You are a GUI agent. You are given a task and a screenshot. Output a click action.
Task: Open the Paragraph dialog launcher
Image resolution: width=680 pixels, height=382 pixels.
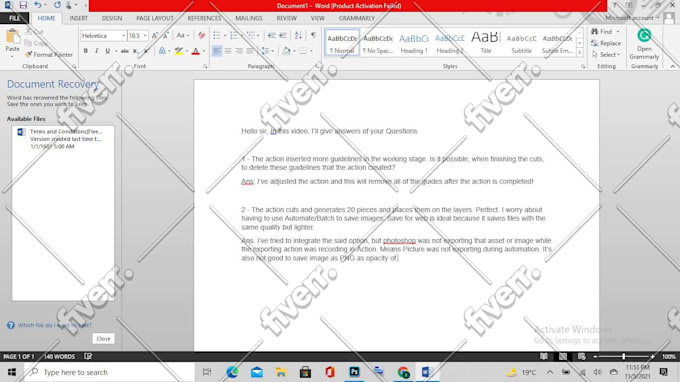(x=317, y=67)
